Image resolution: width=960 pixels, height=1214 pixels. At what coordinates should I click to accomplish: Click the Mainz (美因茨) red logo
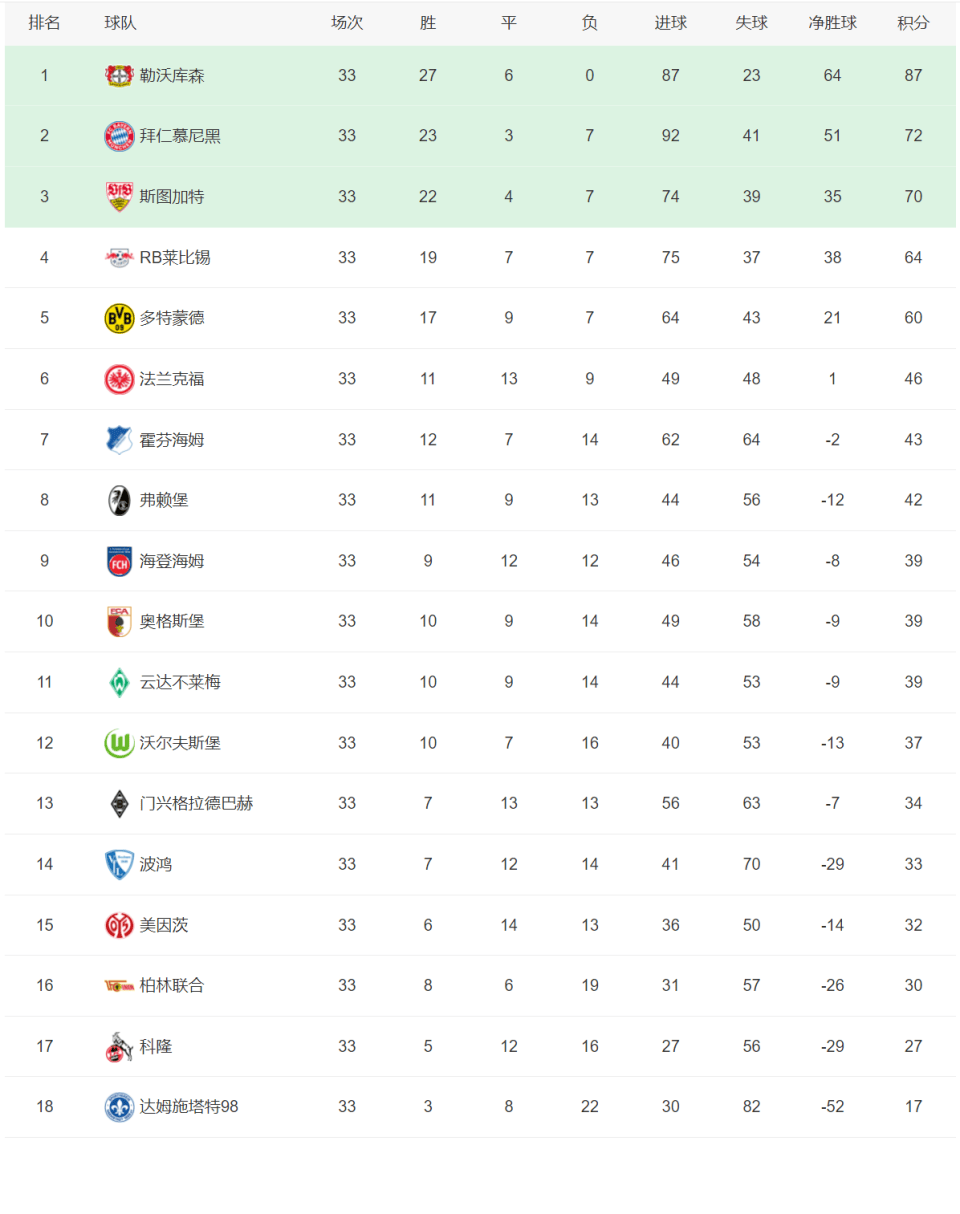click(119, 925)
